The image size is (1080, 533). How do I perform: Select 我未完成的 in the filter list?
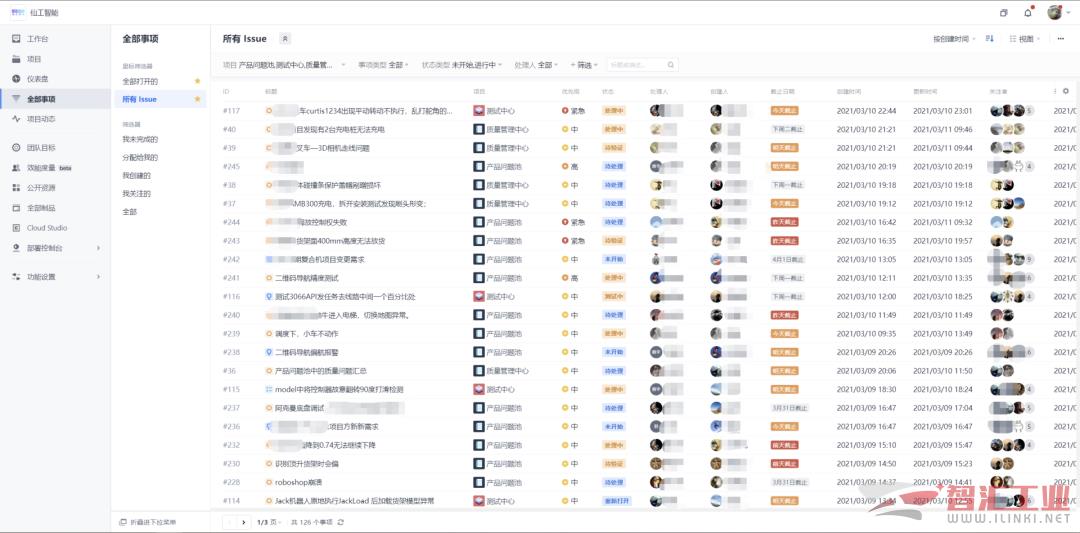tap(140, 139)
